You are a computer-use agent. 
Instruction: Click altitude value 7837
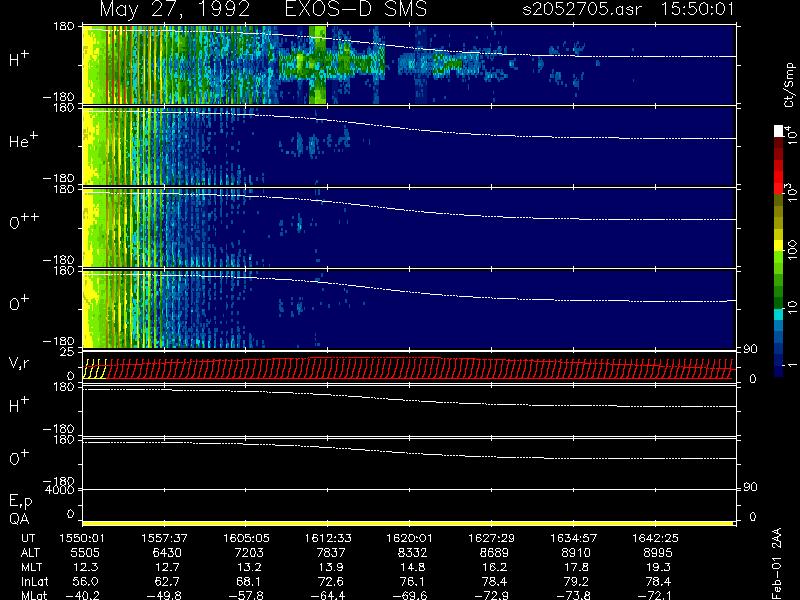coord(331,553)
